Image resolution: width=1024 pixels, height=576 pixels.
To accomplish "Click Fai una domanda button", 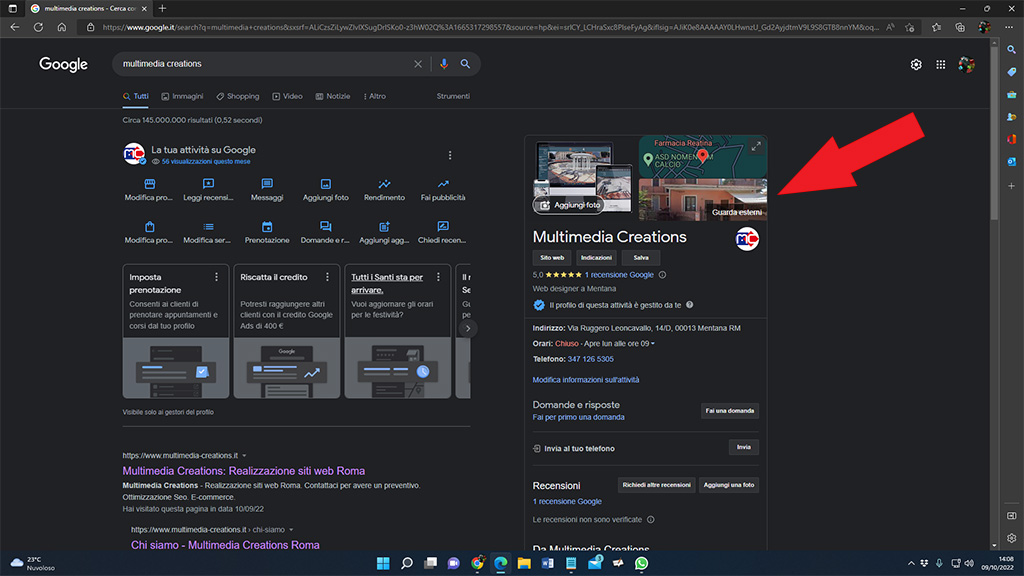I will pyautogui.click(x=729, y=411).
